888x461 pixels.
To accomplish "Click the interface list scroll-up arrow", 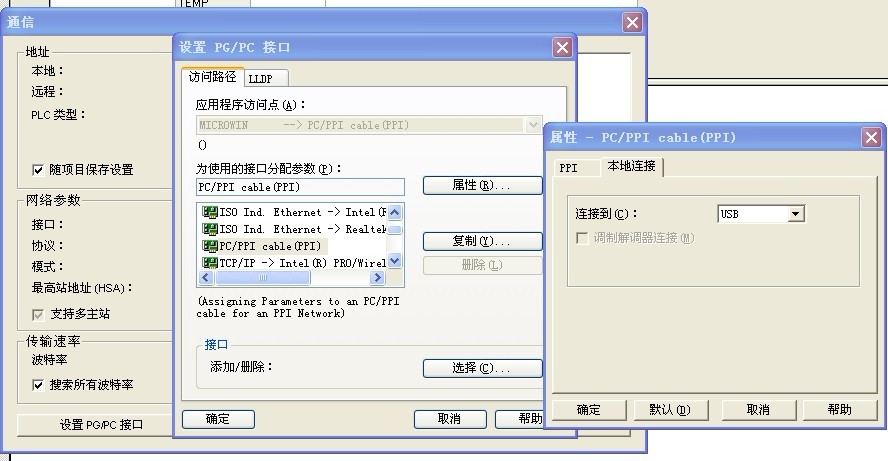I will pos(394,212).
